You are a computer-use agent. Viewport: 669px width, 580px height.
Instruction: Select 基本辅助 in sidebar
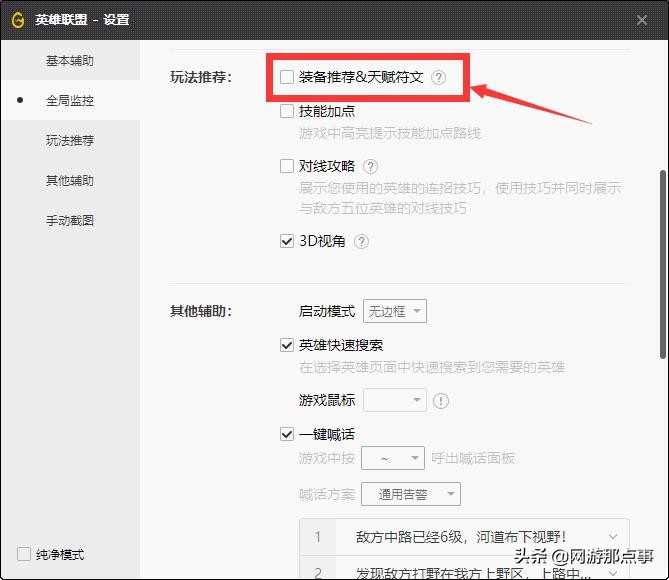70,61
